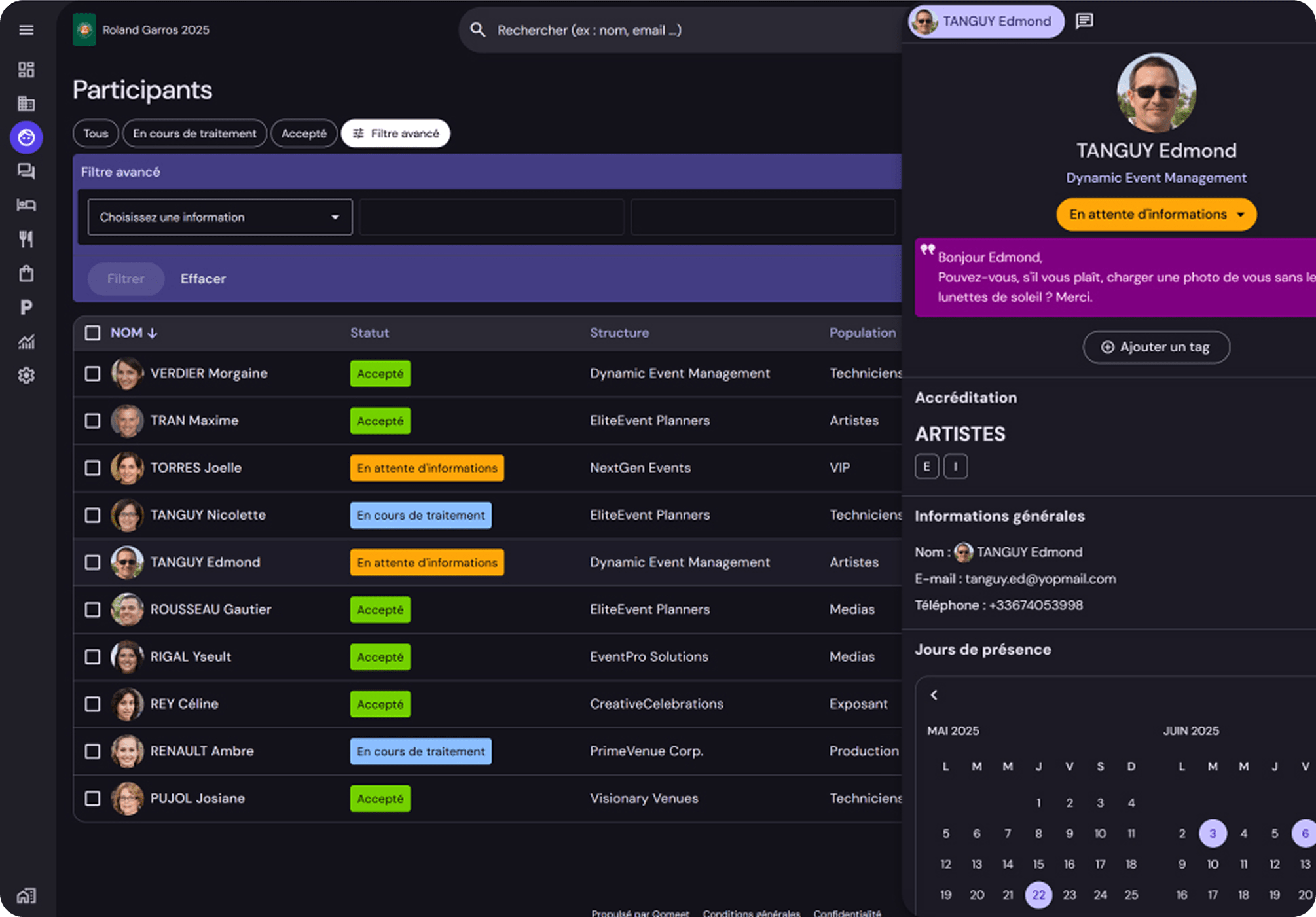The height and width of the screenshot is (917, 1316).
Task: Click Ajouter un tag for Edmond
Action: [x=1156, y=347]
